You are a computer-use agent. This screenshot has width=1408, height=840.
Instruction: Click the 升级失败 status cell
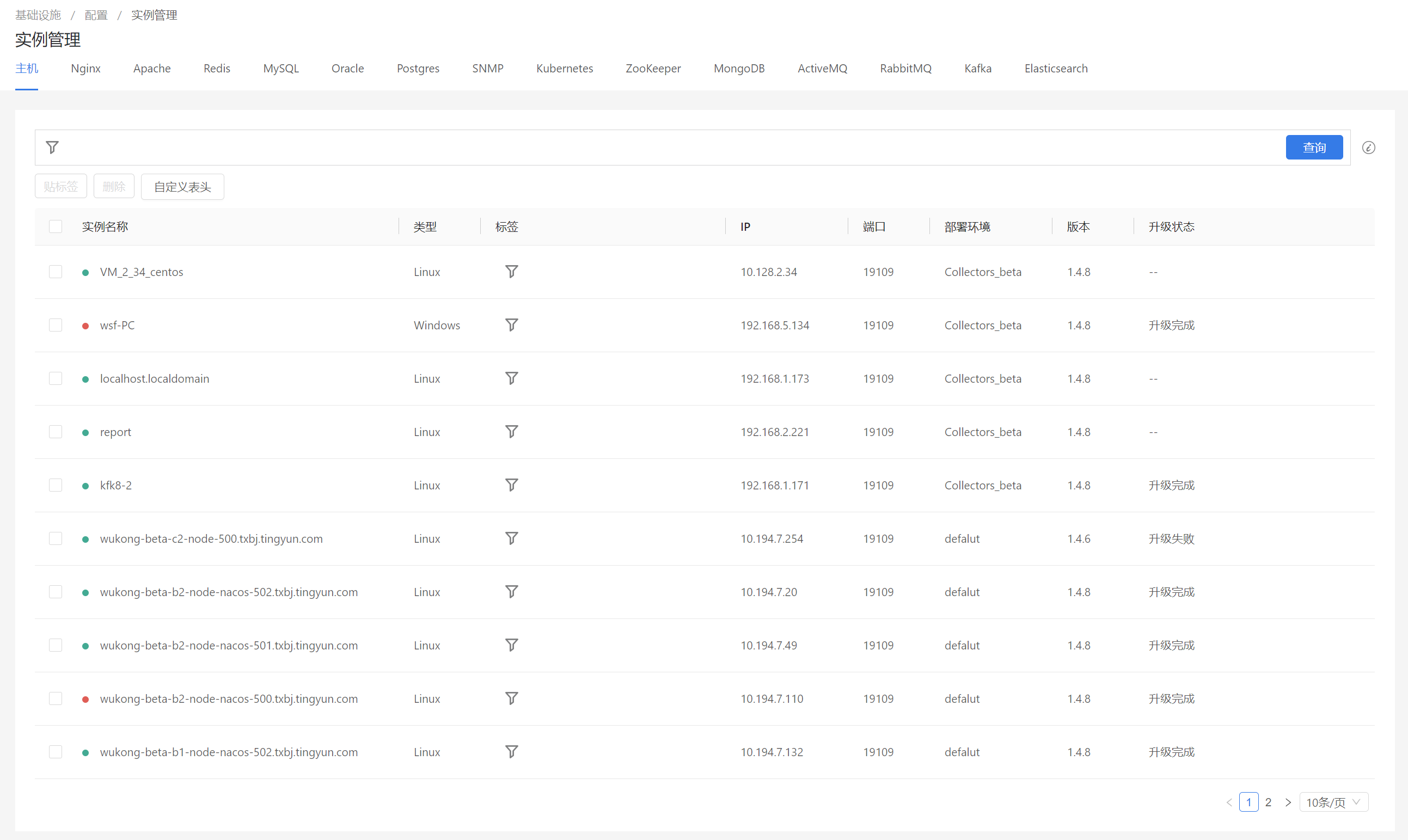coord(1171,539)
